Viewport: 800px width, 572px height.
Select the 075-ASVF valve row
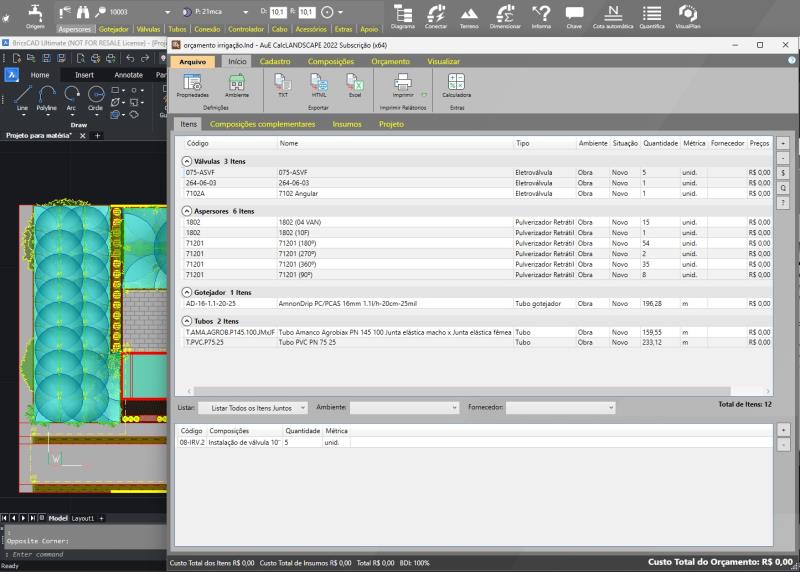(477, 172)
